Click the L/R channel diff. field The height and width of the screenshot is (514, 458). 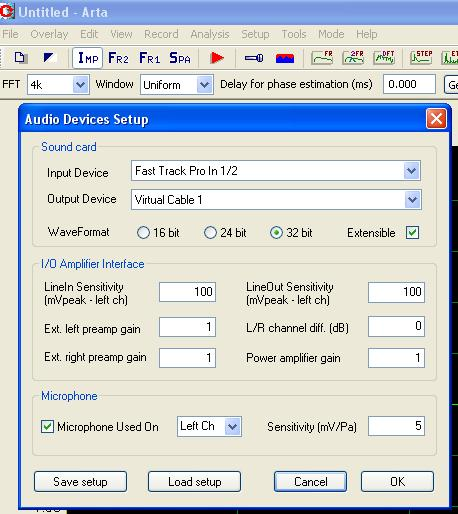pyautogui.click(x=396, y=326)
